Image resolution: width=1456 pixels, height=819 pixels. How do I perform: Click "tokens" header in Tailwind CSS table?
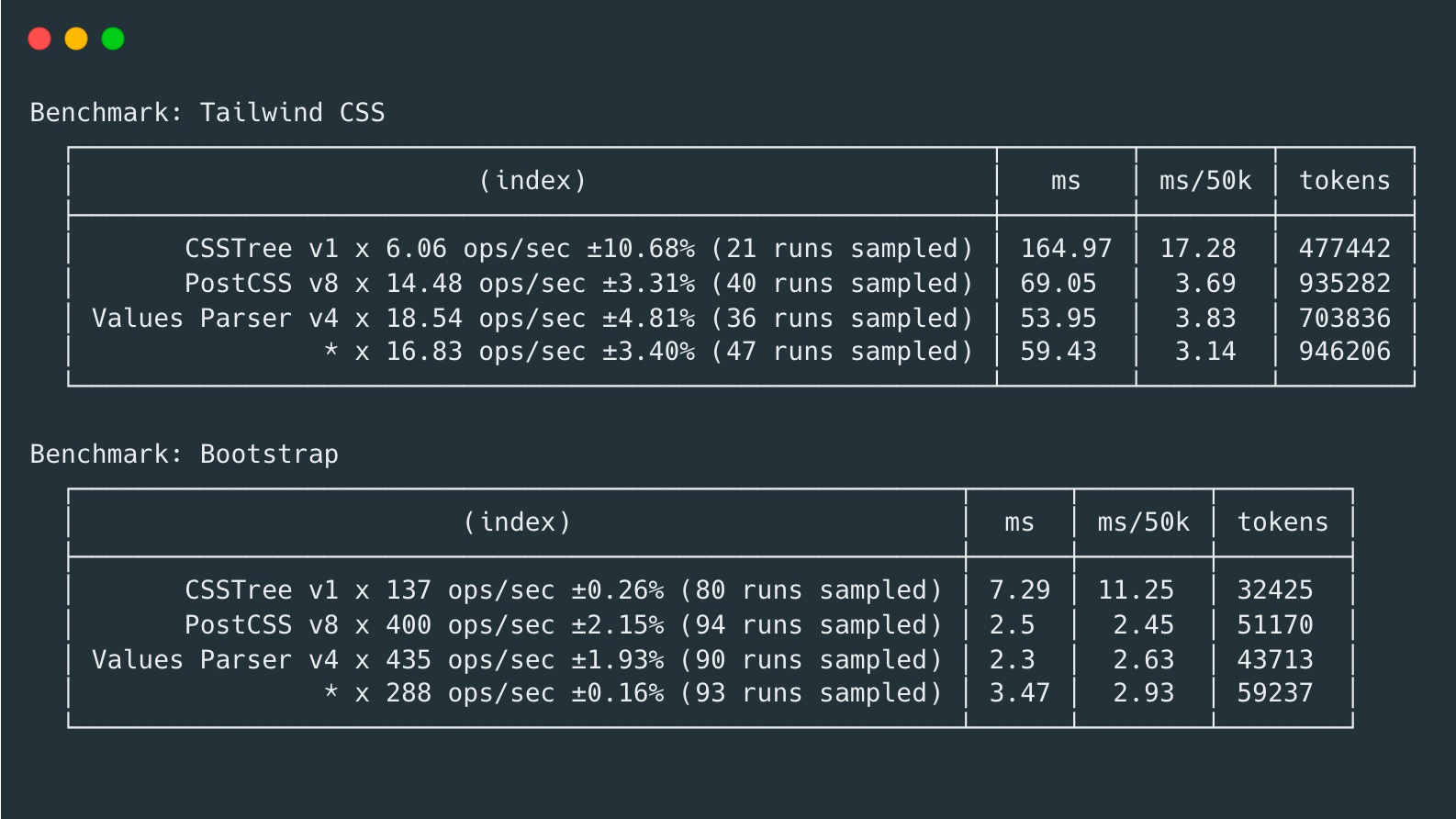point(1345,181)
